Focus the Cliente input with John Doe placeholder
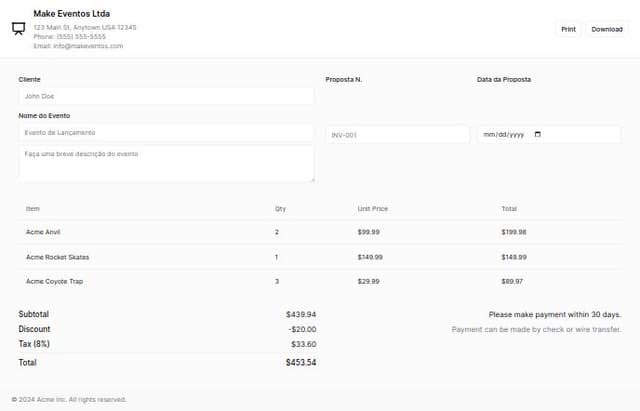This screenshot has width=640, height=411. [x=166, y=96]
